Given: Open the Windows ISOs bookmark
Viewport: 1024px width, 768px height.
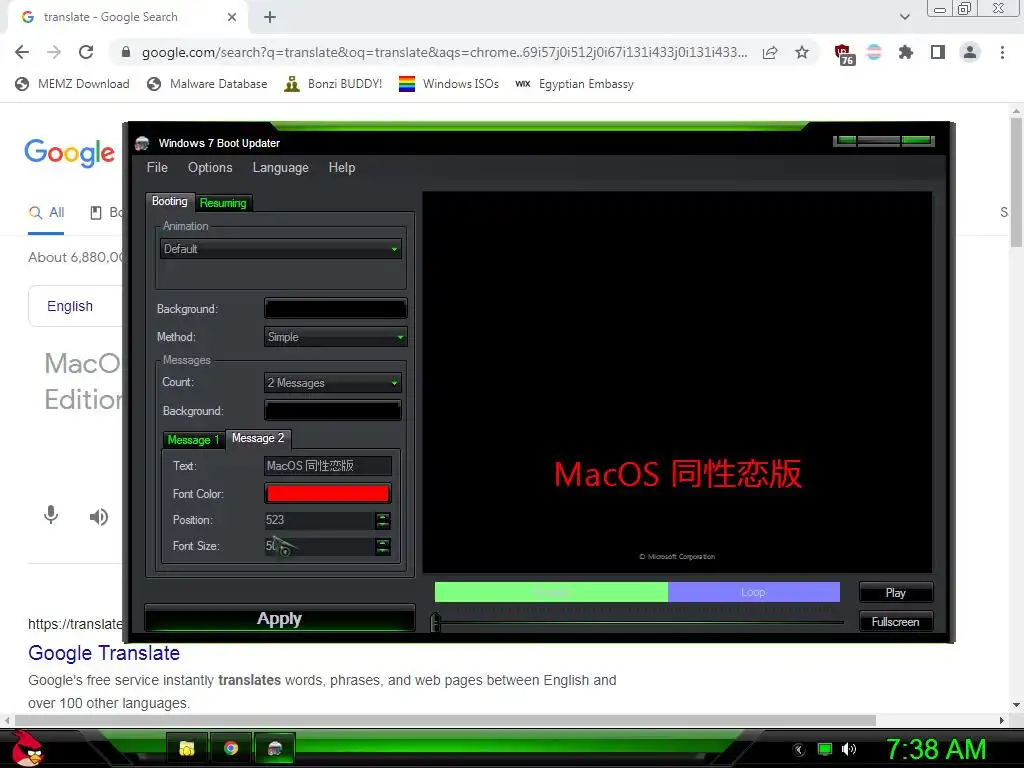Looking at the screenshot, I should 449,84.
